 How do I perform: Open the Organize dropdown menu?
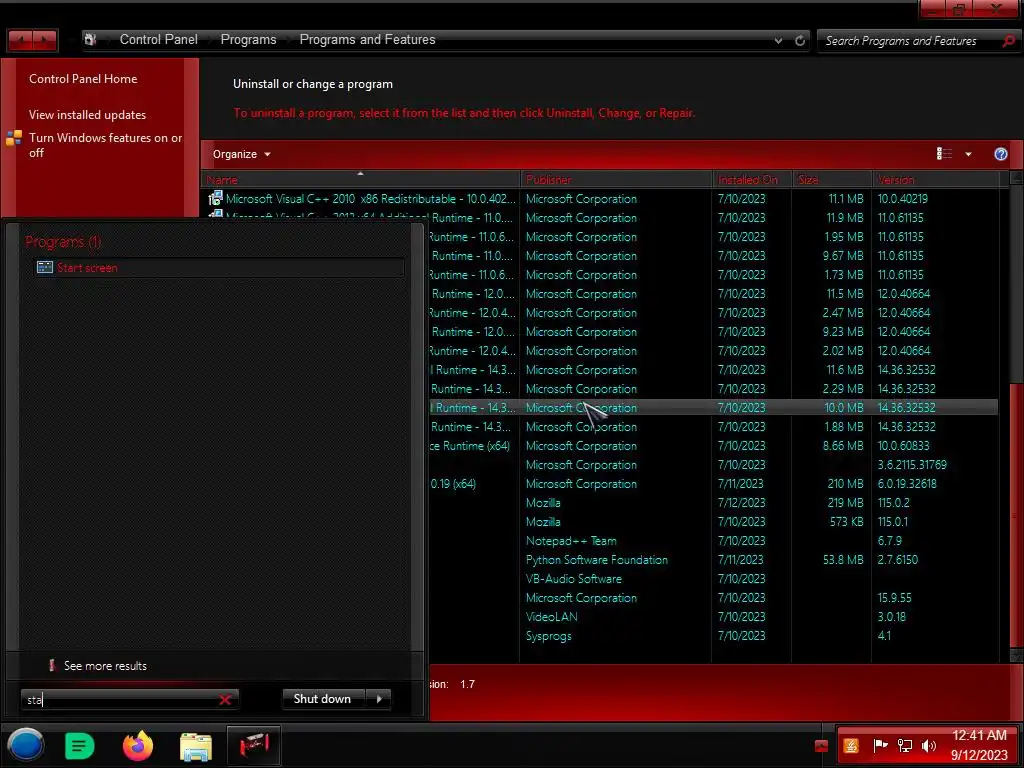point(242,154)
